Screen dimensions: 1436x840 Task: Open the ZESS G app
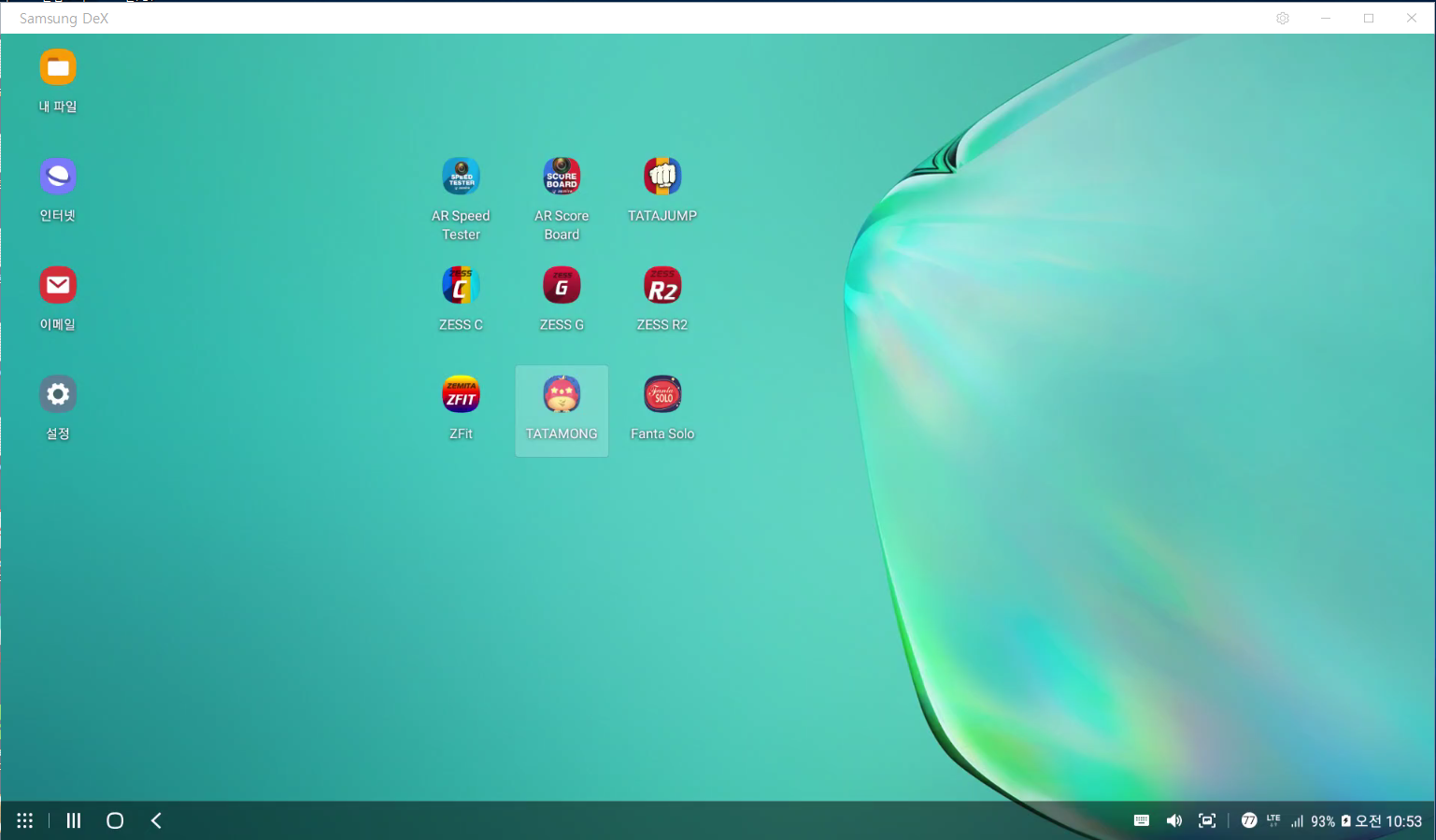tap(562, 285)
